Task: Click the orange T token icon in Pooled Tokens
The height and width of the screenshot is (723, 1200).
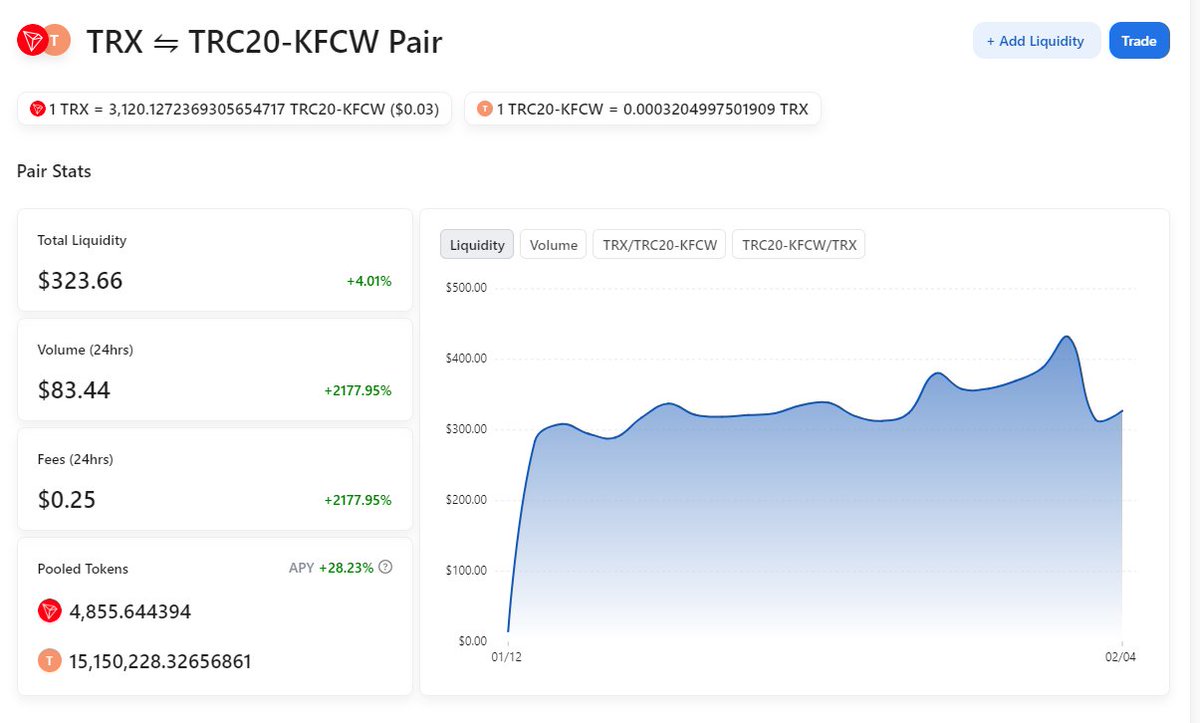Action: point(50,661)
